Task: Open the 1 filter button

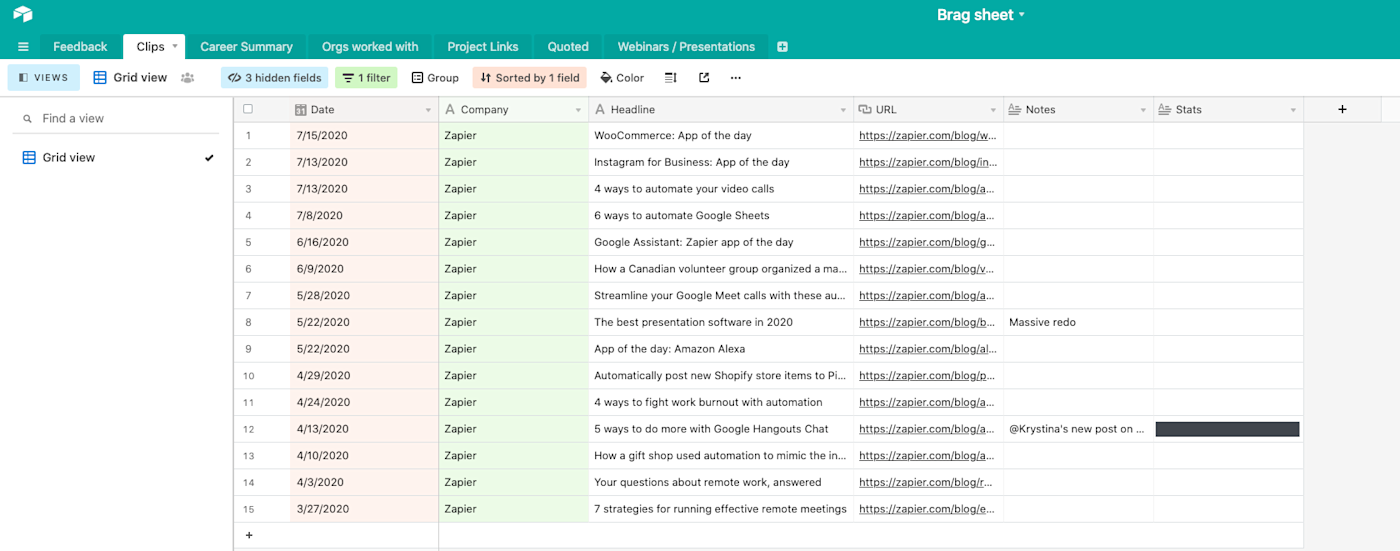Action: pyautogui.click(x=366, y=78)
